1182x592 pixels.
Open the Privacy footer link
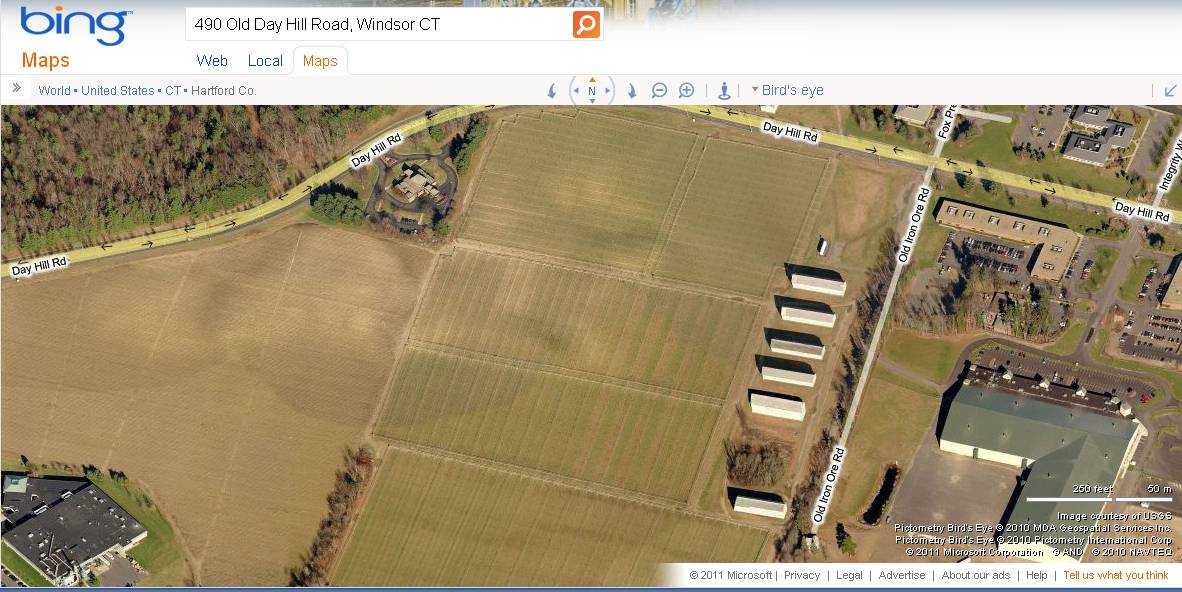802,575
